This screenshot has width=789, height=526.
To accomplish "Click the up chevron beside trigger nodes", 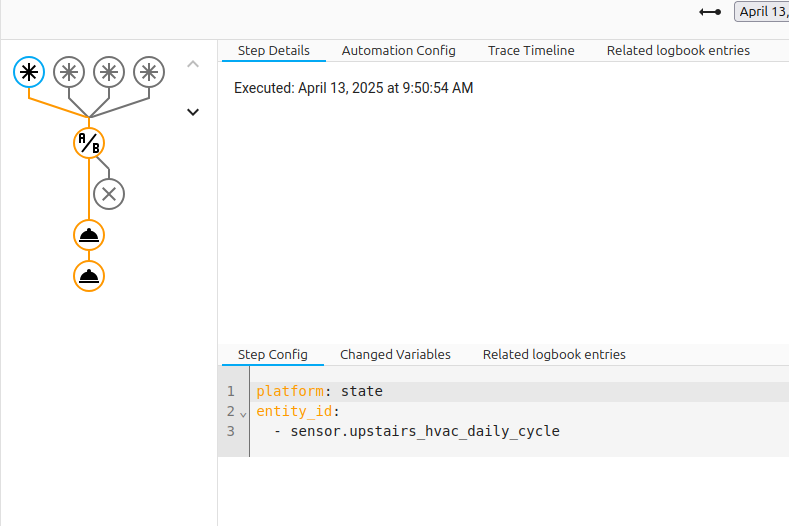I will 193,65.
